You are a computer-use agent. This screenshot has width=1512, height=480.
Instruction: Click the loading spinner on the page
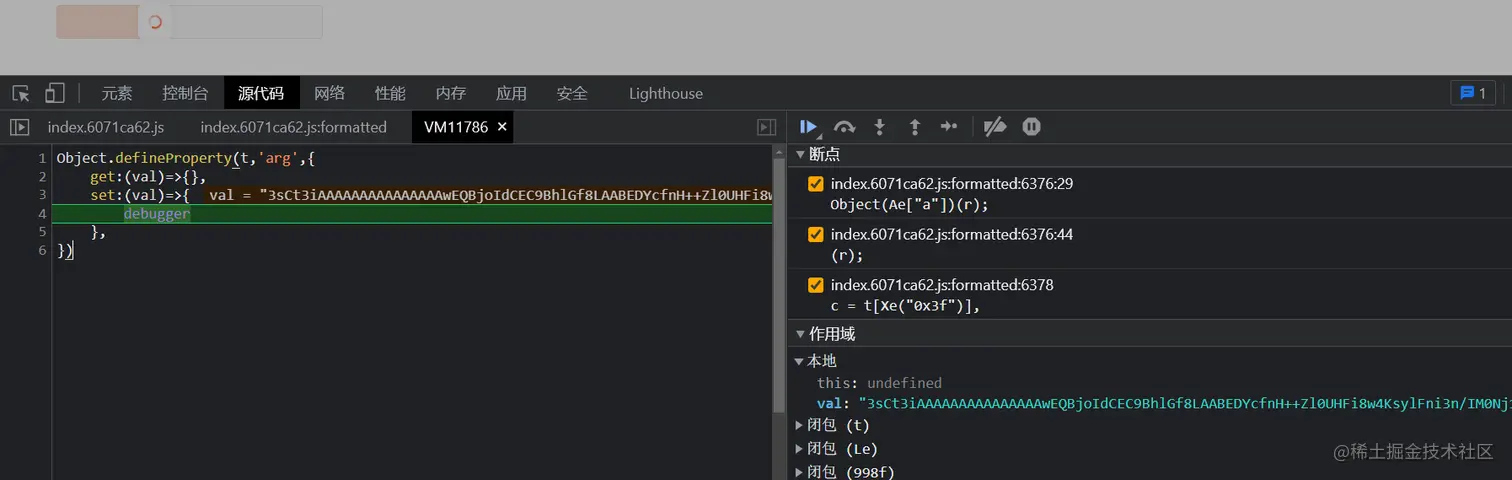tap(155, 22)
